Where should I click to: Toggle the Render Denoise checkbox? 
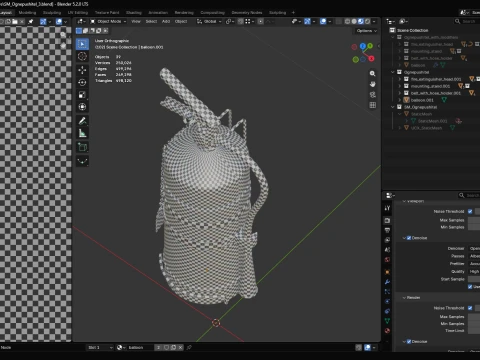point(409,342)
